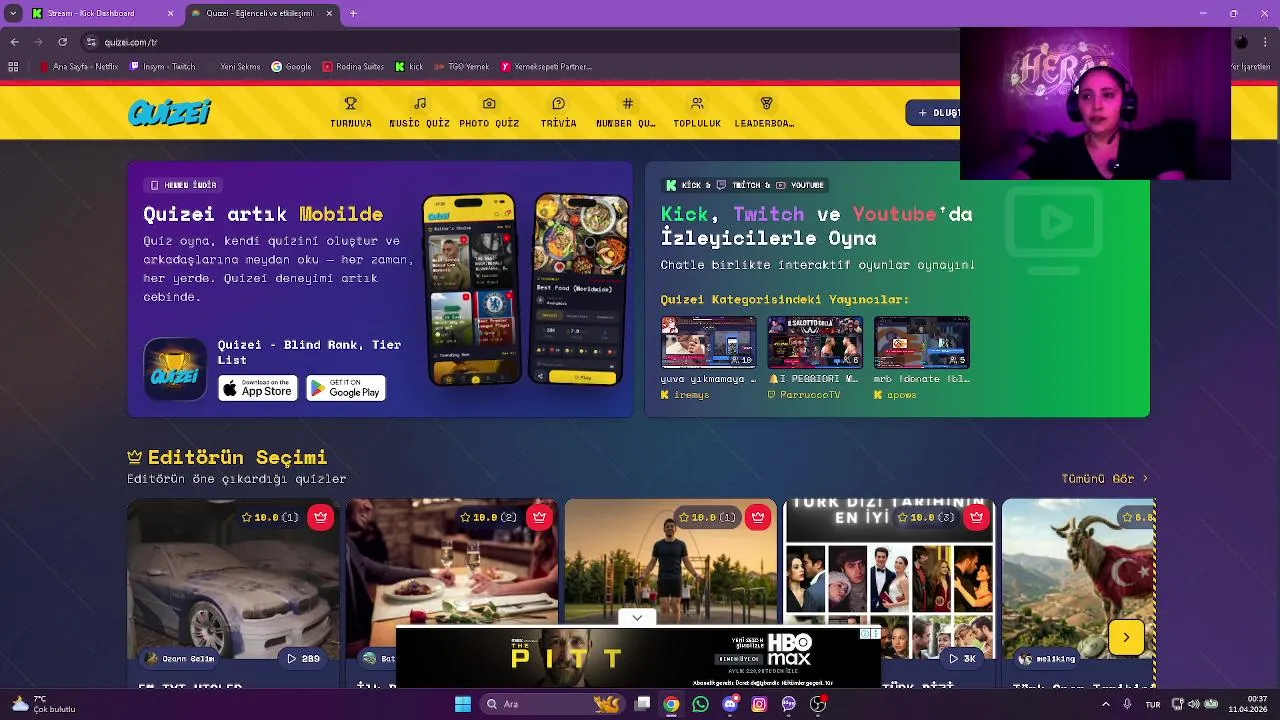Open author Ozann Selim on car card
This screenshot has height=720, width=1280.
point(180,658)
